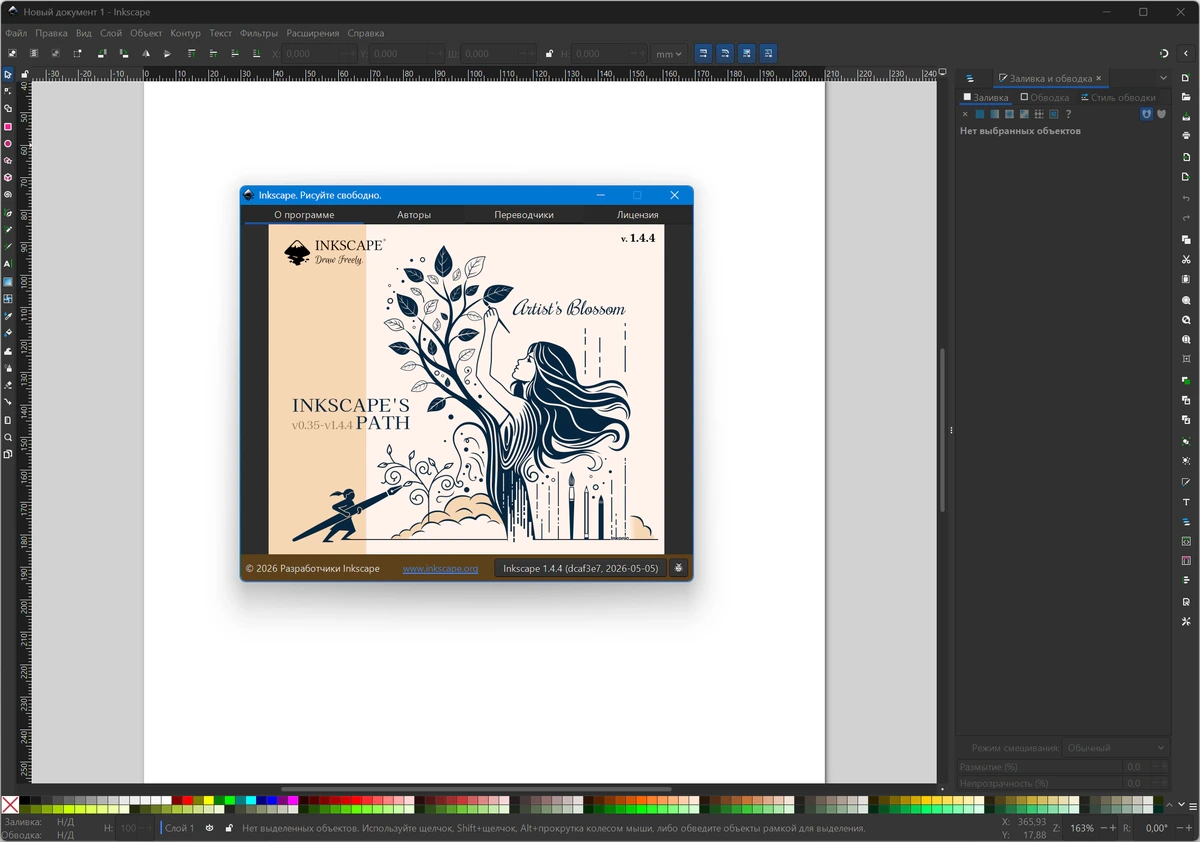Select the Pen Bezier tool
This screenshot has width=1200, height=842.
point(8,213)
